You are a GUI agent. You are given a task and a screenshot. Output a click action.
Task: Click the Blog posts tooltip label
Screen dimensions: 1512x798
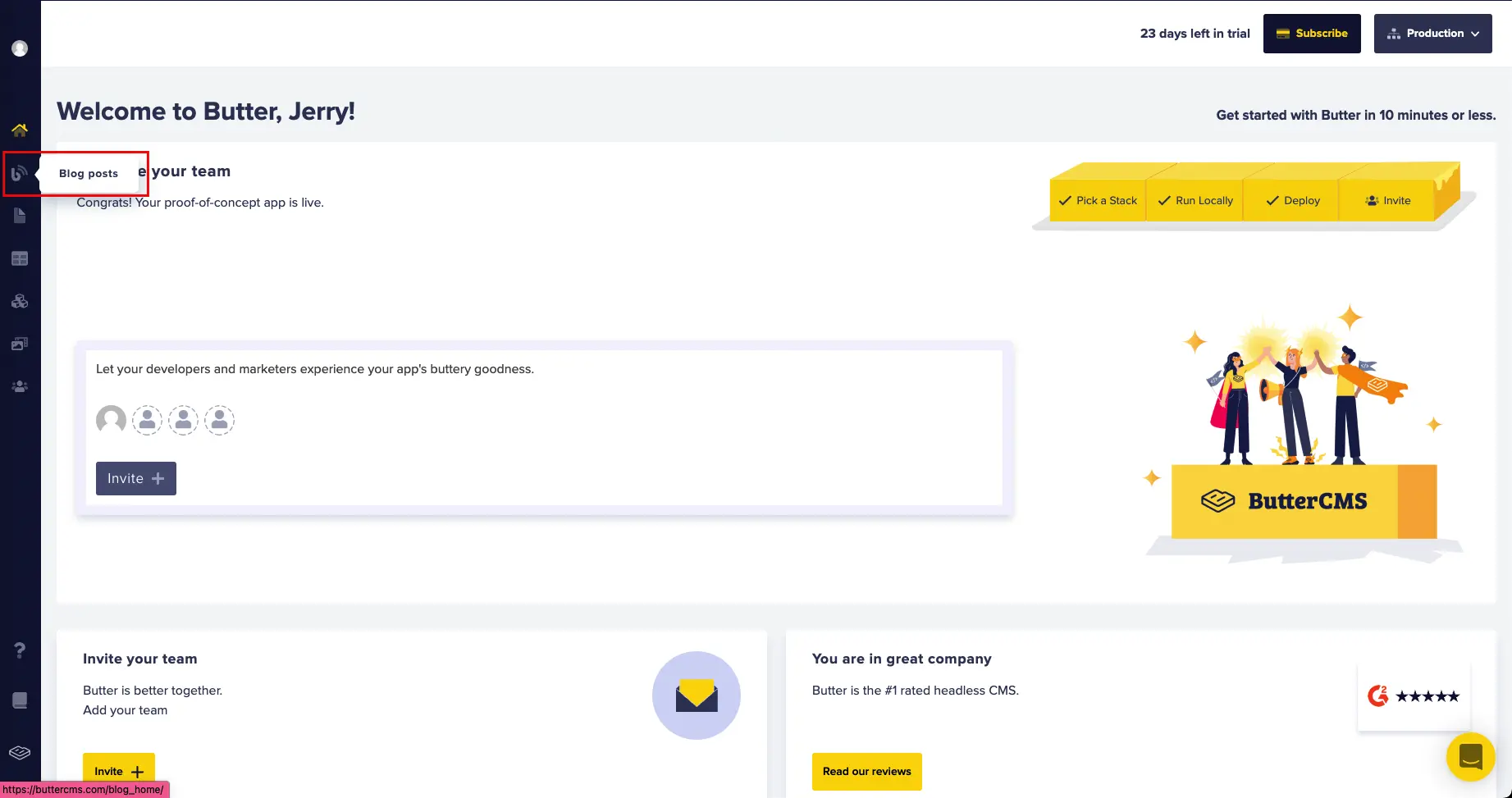click(x=89, y=173)
